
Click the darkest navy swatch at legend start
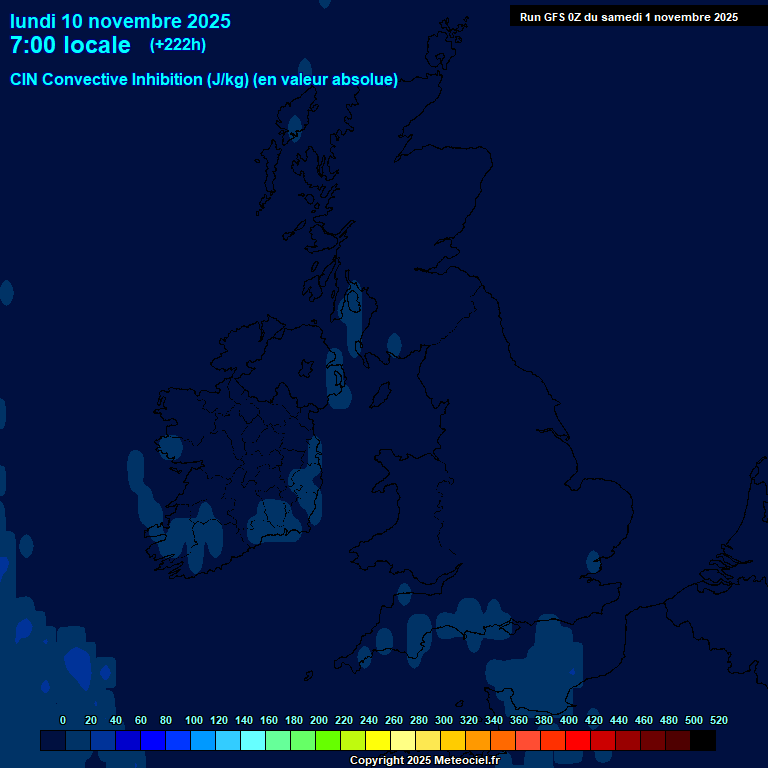point(53,741)
